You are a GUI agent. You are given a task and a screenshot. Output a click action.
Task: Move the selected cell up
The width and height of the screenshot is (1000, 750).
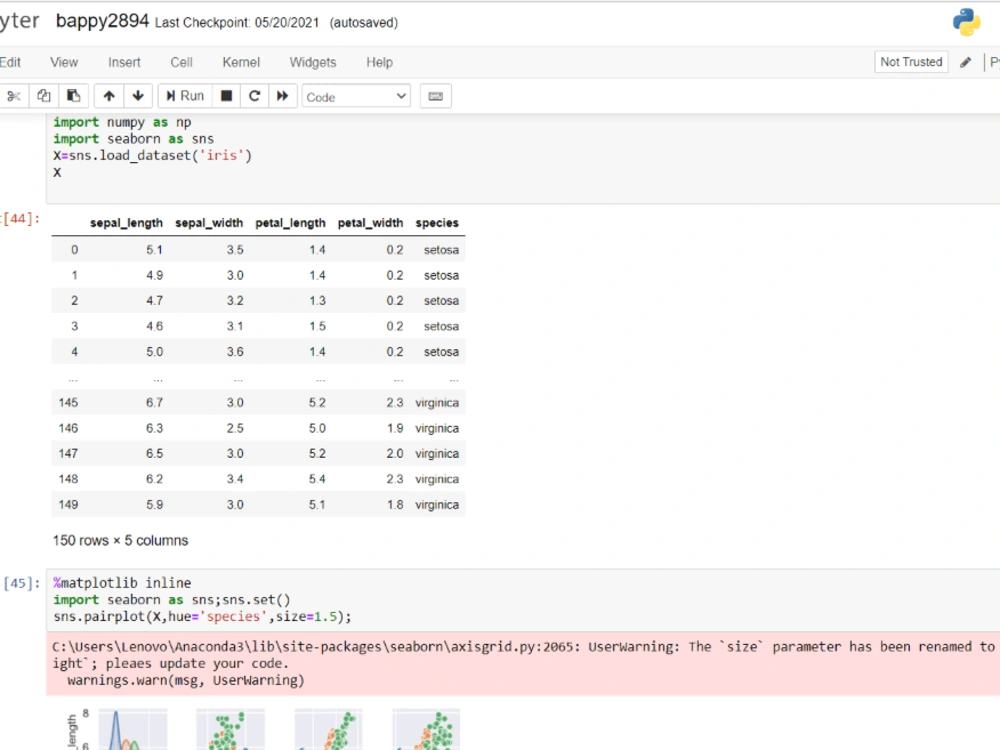click(x=109, y=95)
